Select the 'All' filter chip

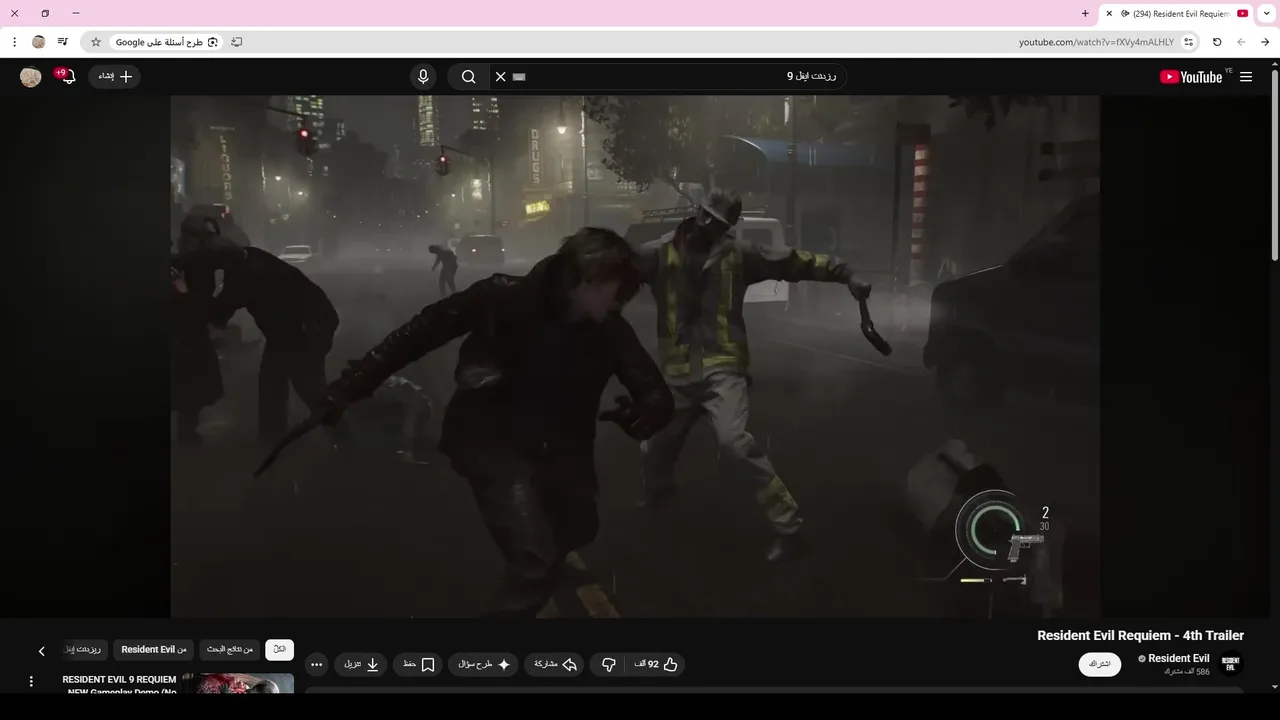coord(279,649)
